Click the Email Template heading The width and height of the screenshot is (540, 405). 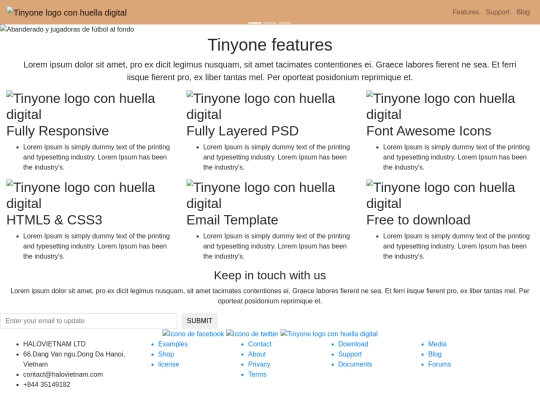point(232,220)
